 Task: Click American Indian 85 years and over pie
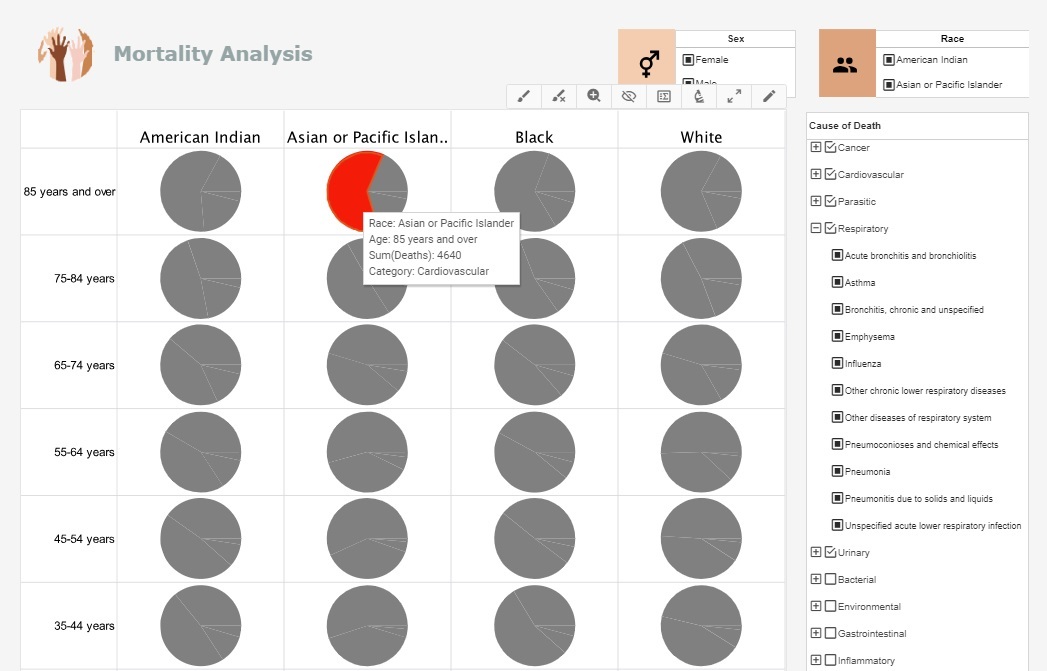tap(200, 192)
